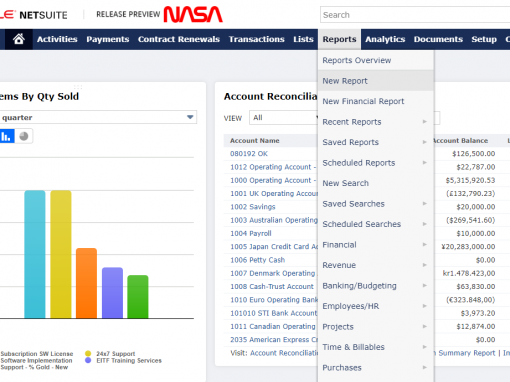Screen dimensions: 510x382
Task: Open the Transactions menu
Action: (256, 39)
